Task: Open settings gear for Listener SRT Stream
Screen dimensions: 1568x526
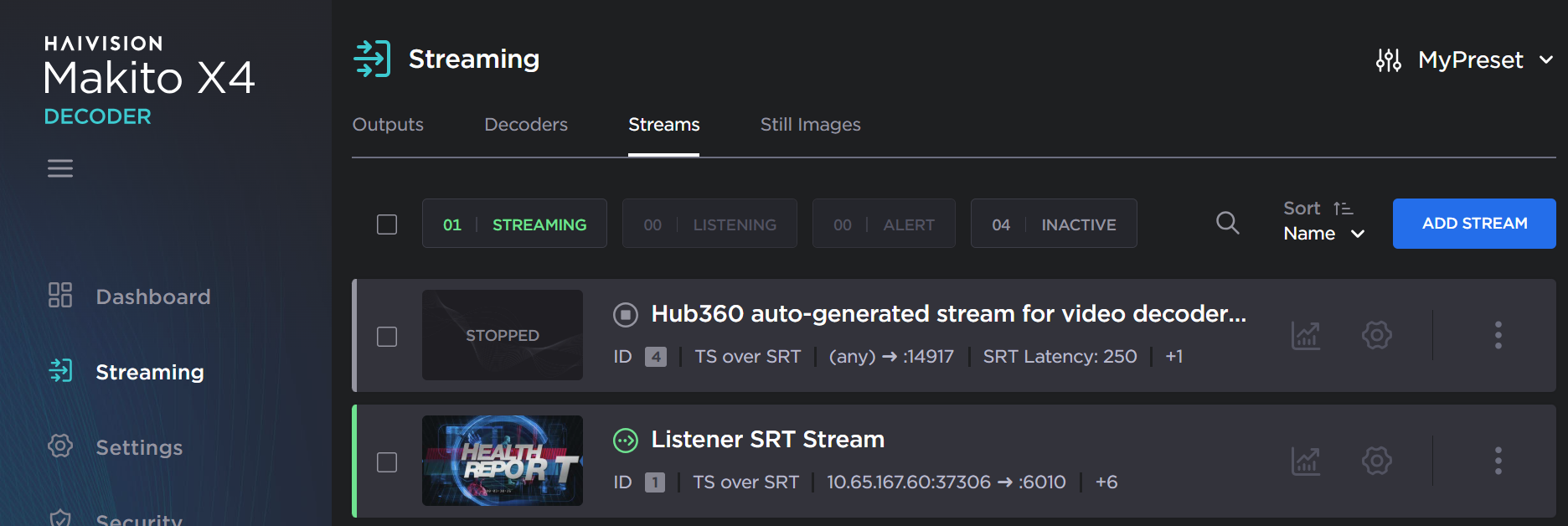Action: 1377,461
